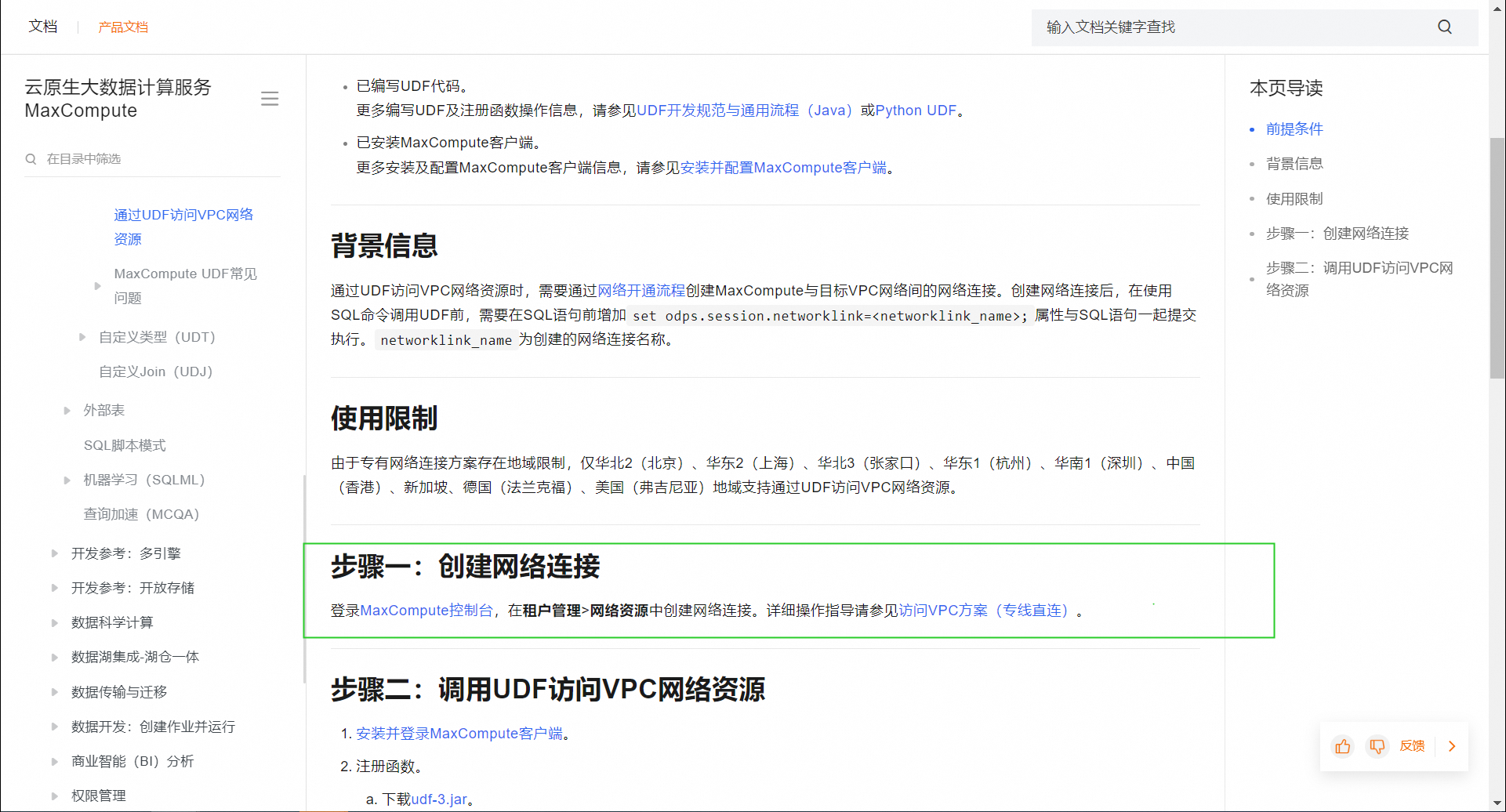The image size is (1506, 812).
Task: Open 安装并登录MaxCompute客户端 link
Action: (459, 734)
